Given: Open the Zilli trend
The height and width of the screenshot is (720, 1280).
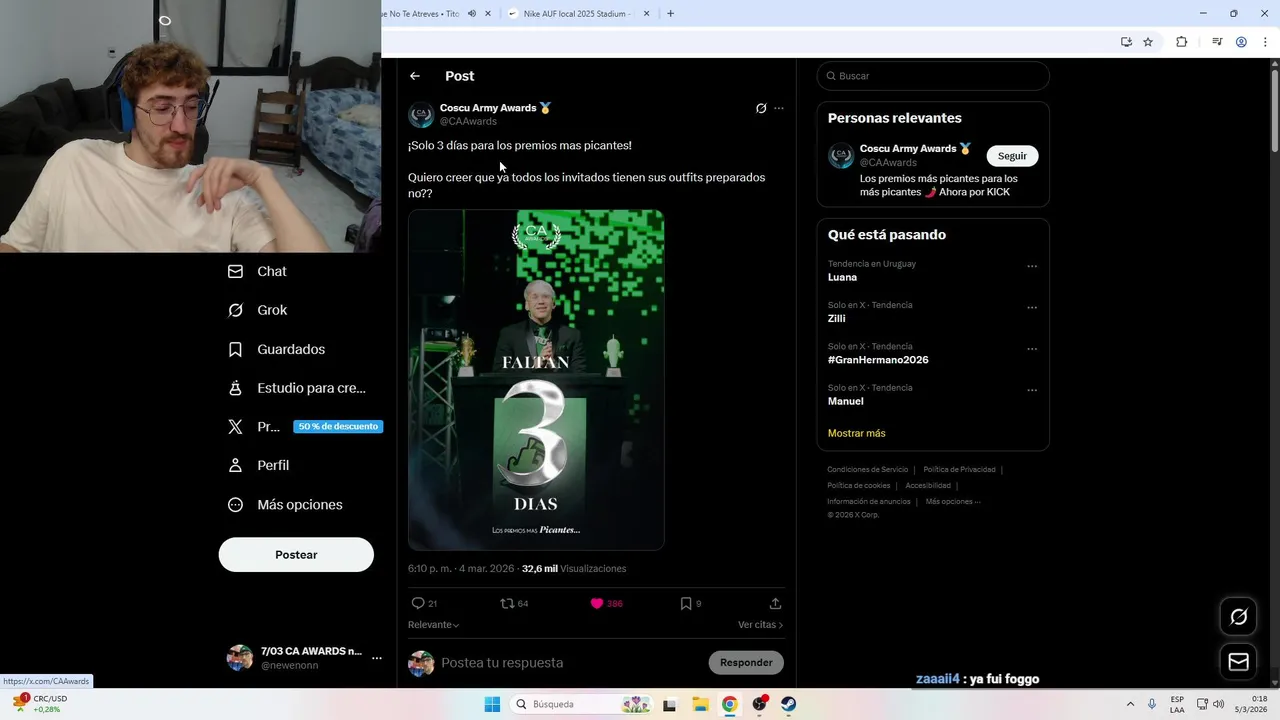Looking at the screenshot, I should 837,319.
